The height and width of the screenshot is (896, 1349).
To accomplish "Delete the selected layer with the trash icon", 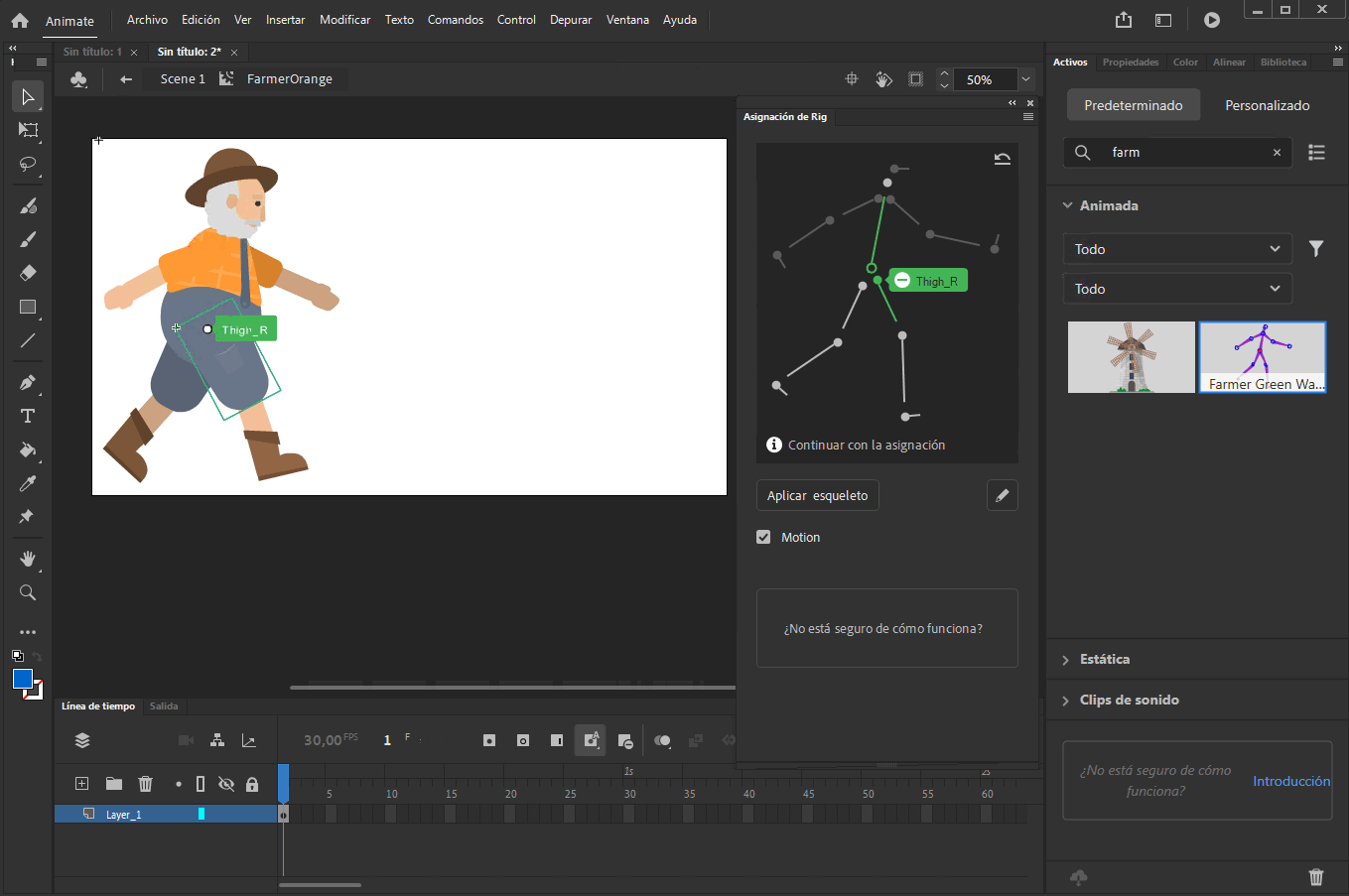I will tap(146, 783).
